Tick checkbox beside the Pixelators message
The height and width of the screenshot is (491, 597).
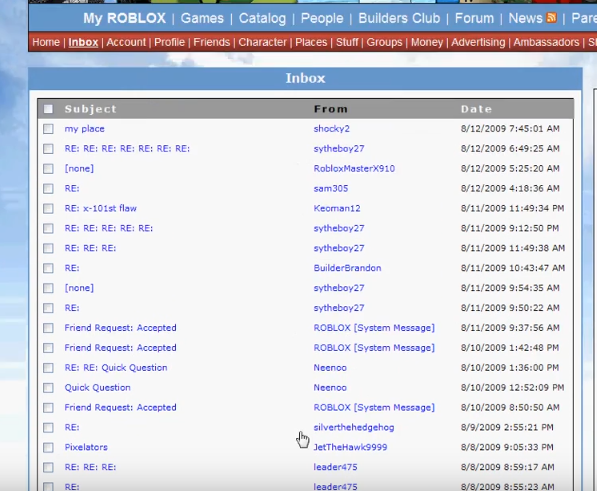pos(48,448)
